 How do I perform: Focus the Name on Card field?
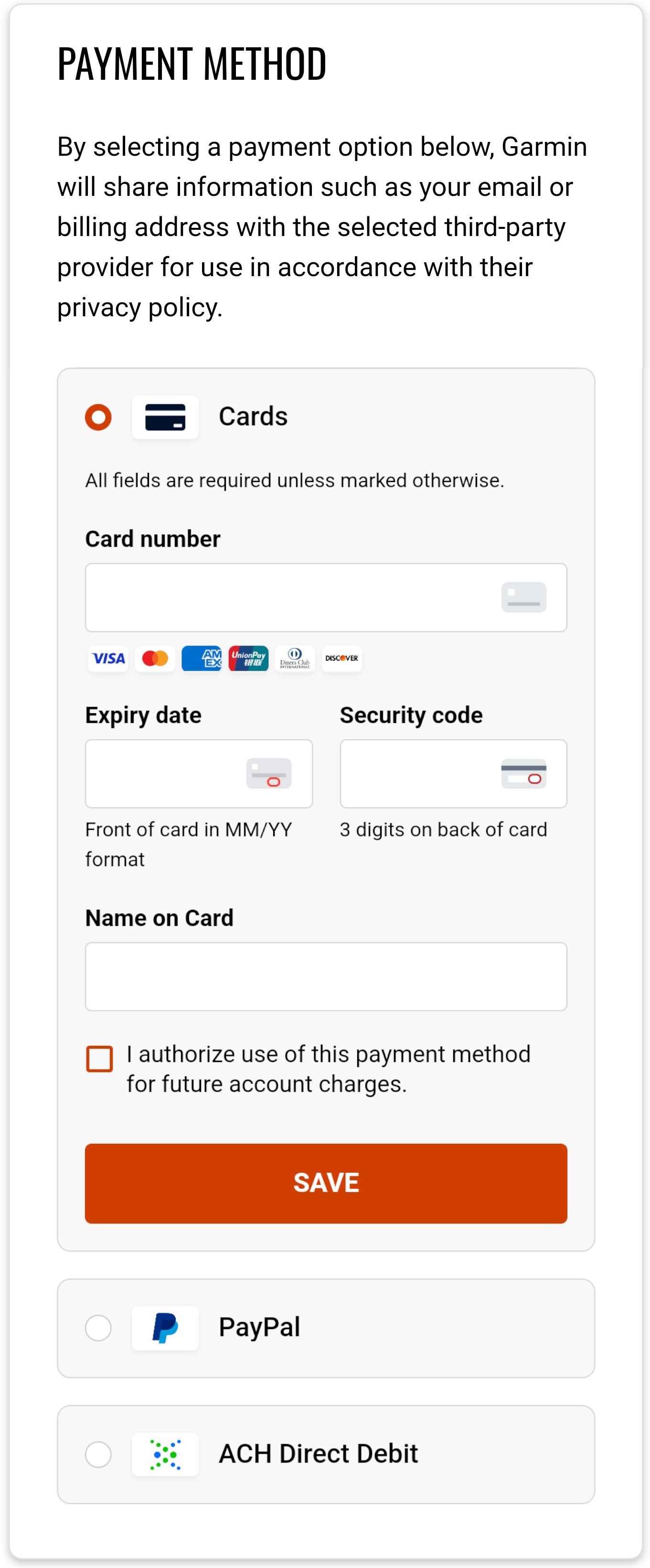click(326, 977)
